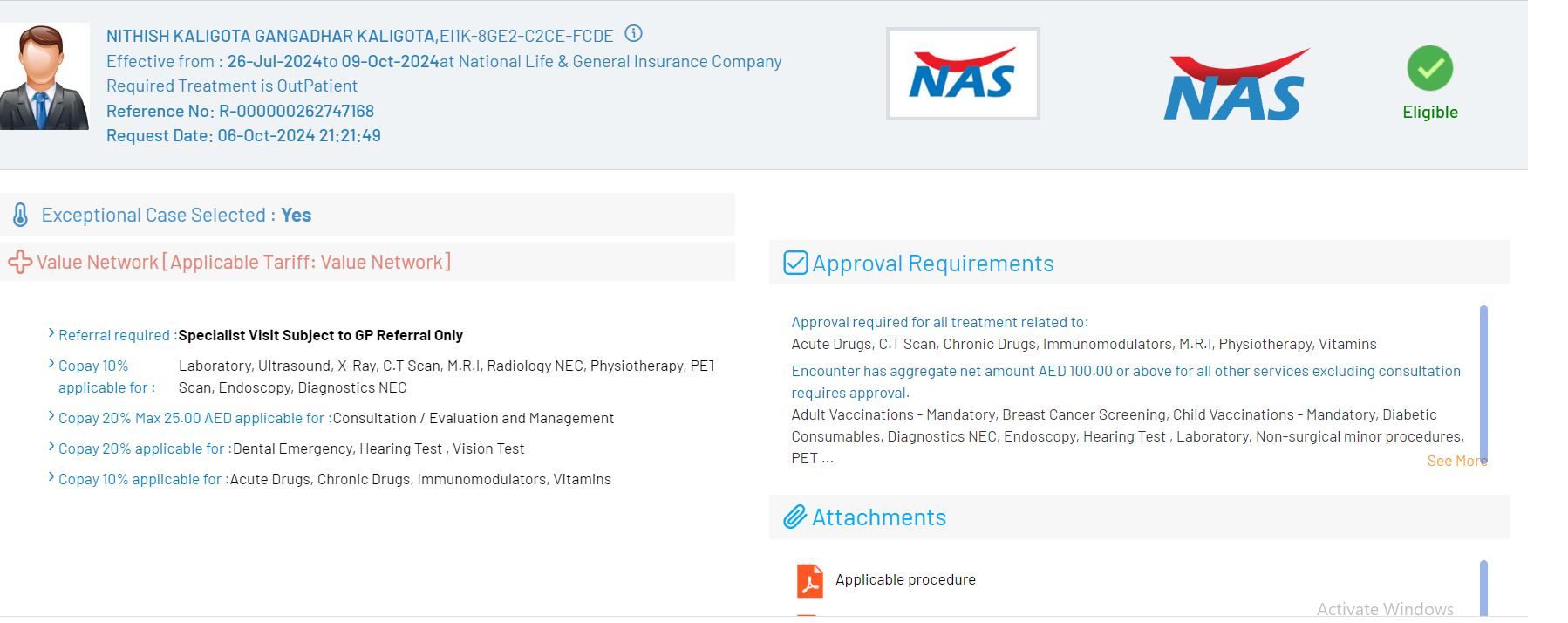Viewport: 1568px width, 623px height.
Task: Click the Attachments panel scrollbar
Action: (1483, 587)
